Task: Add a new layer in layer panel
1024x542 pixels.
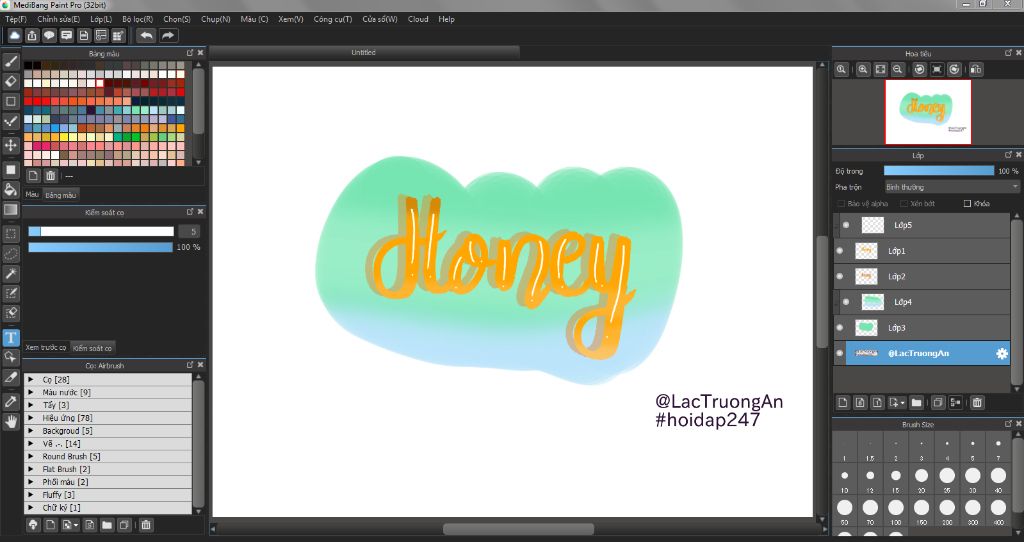Action: [x=842, y=402]
